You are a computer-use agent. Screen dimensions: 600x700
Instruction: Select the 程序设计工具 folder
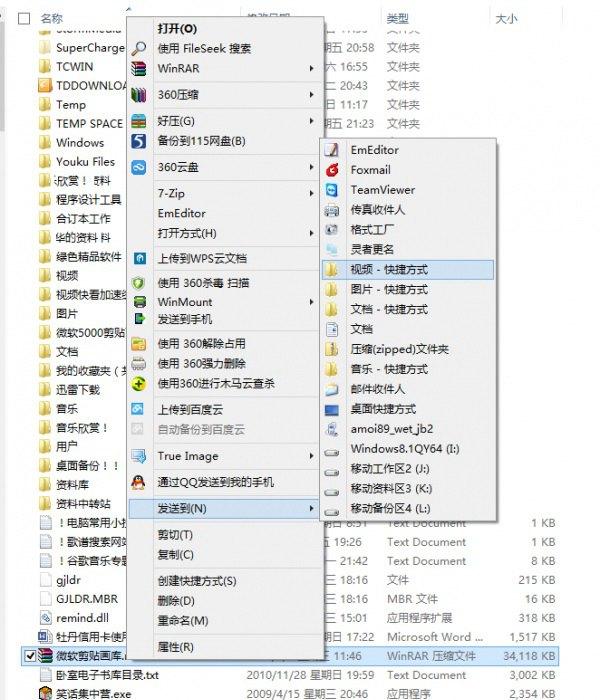tap(88, 200)
